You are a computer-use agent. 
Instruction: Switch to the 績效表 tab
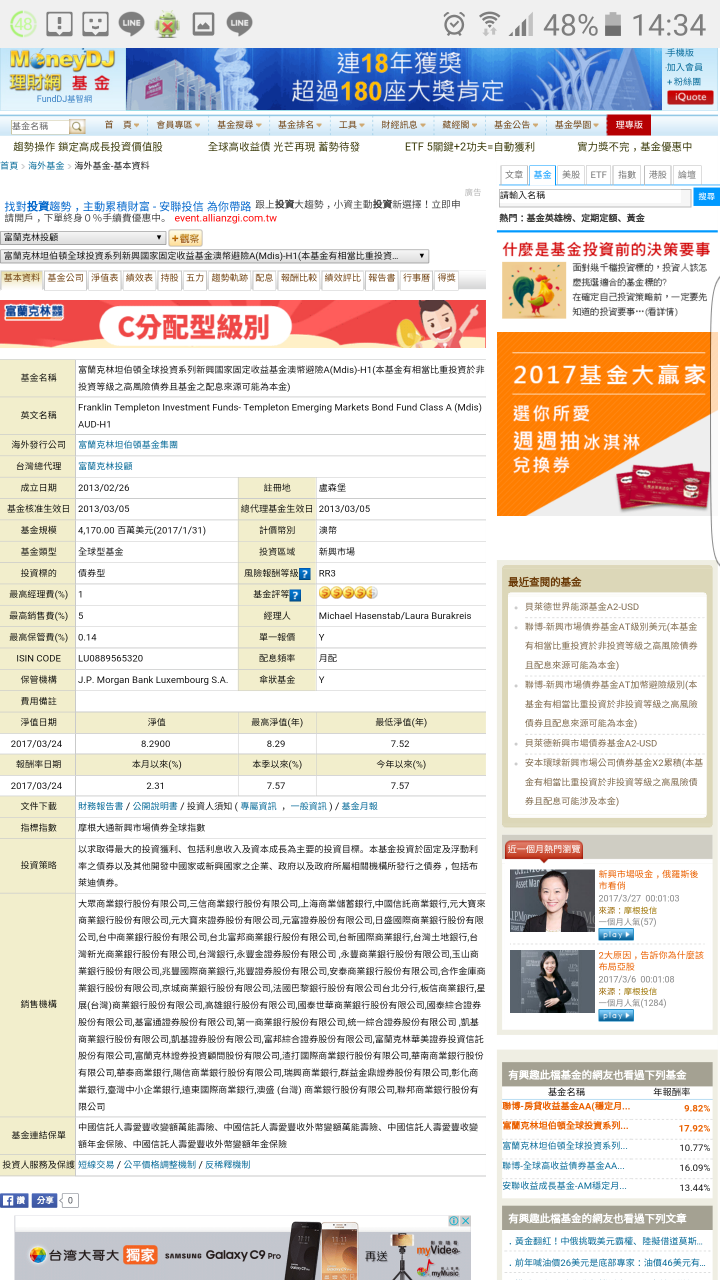[x=139, y=278]
